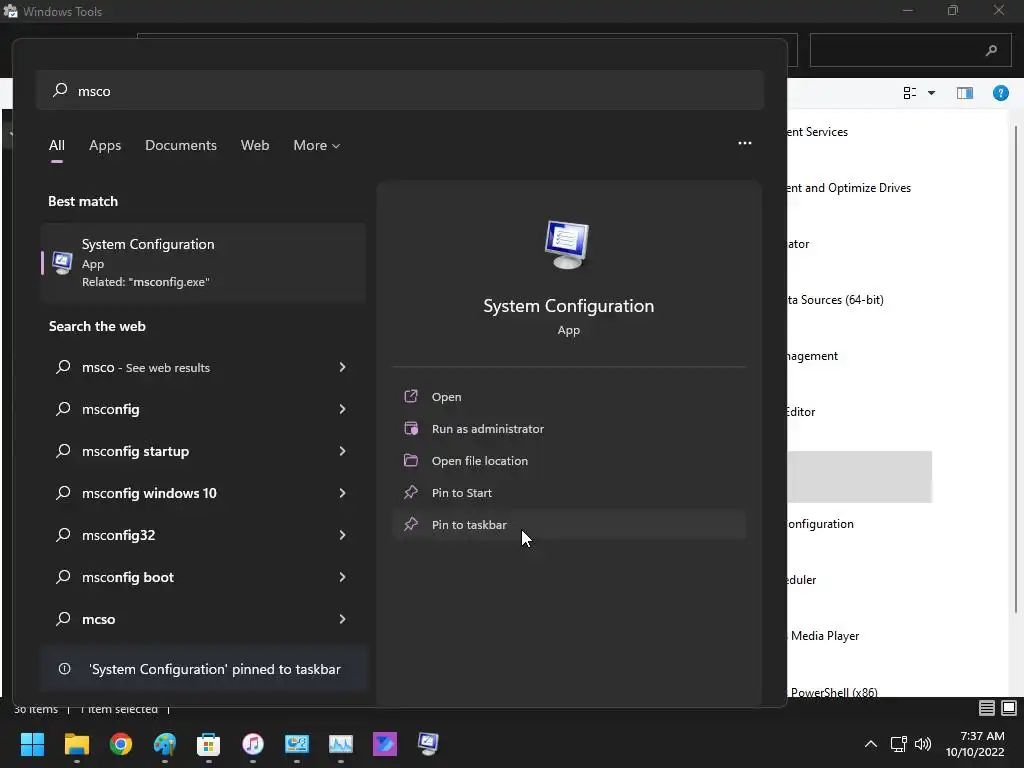
Task: Choose Run as administrator
Action: pos(568,428)
